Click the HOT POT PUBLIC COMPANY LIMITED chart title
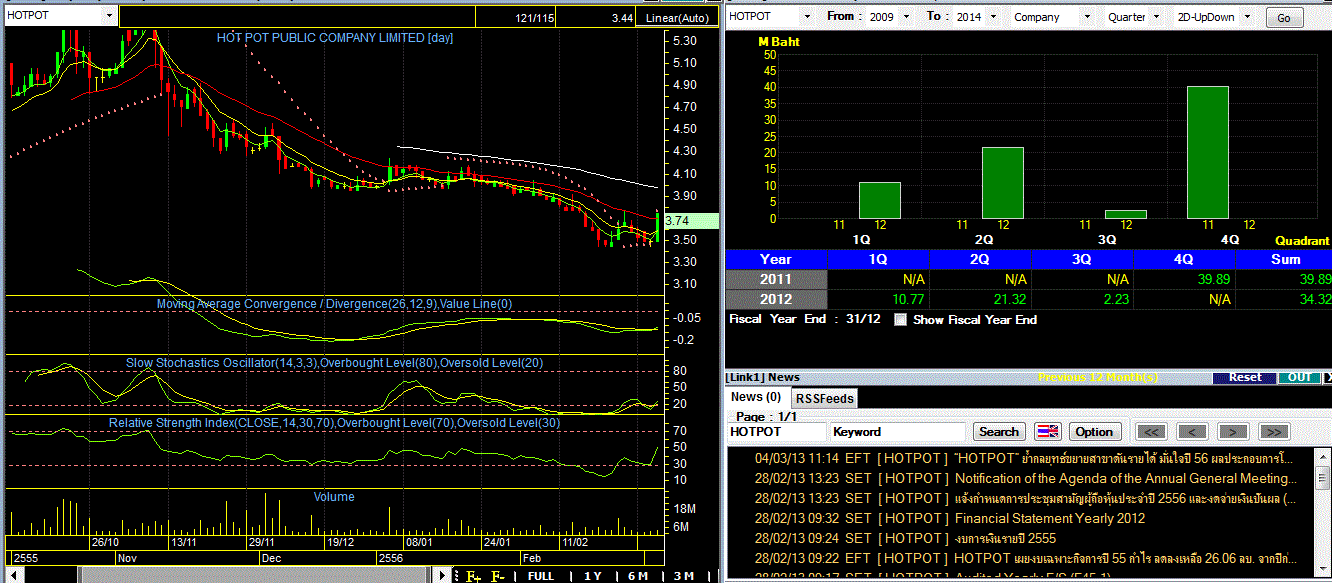 (335, 38)
